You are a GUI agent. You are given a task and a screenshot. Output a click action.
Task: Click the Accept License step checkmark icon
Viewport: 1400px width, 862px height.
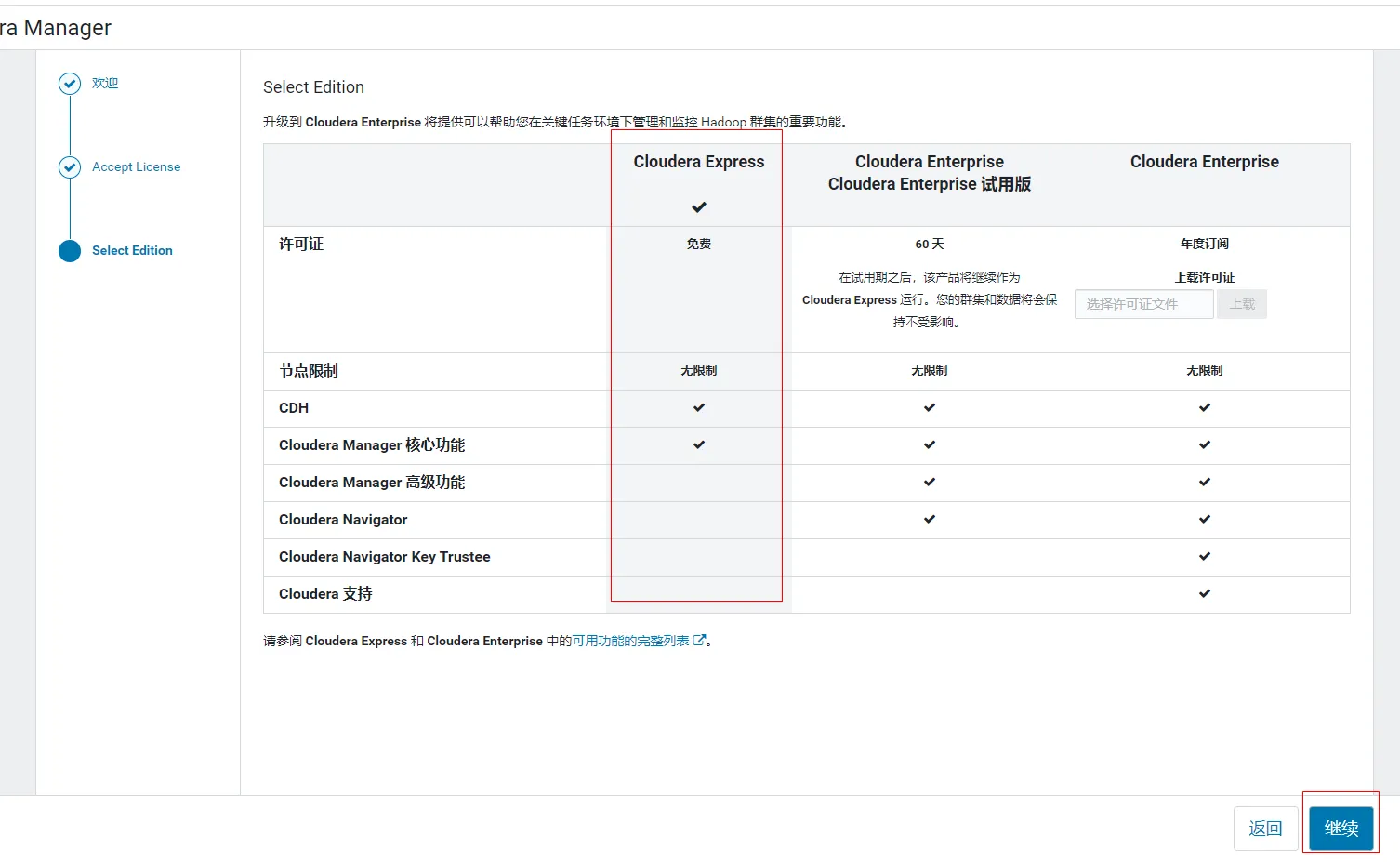point(70,167)
